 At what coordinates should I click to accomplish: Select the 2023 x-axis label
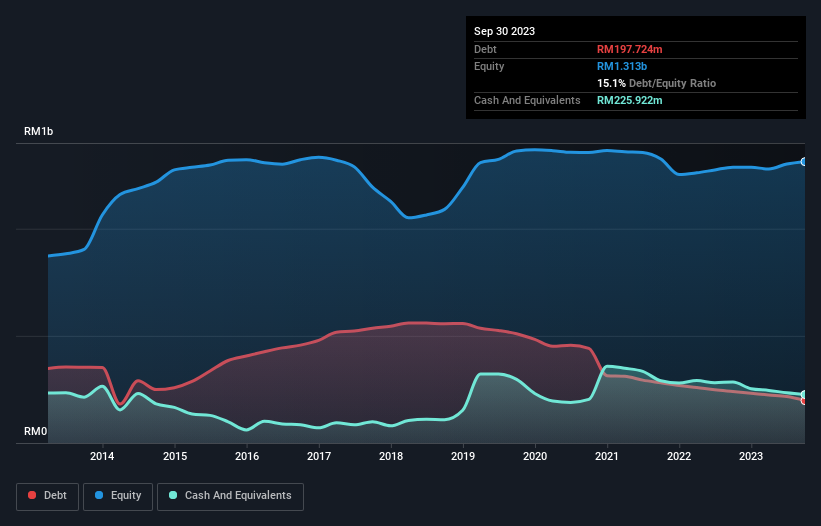pos(751,457)
